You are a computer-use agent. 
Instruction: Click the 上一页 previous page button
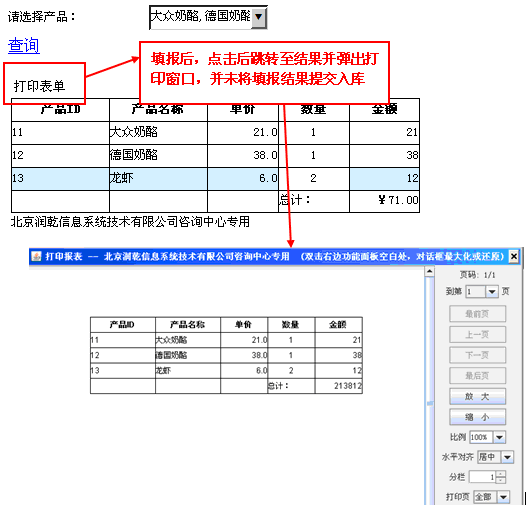477,334
